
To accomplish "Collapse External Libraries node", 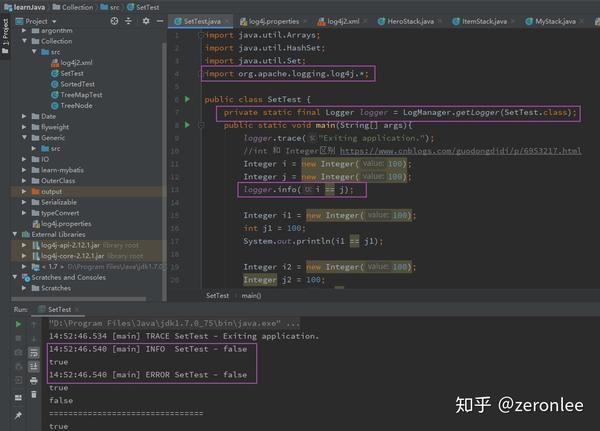I will click(x=15, y=234).
